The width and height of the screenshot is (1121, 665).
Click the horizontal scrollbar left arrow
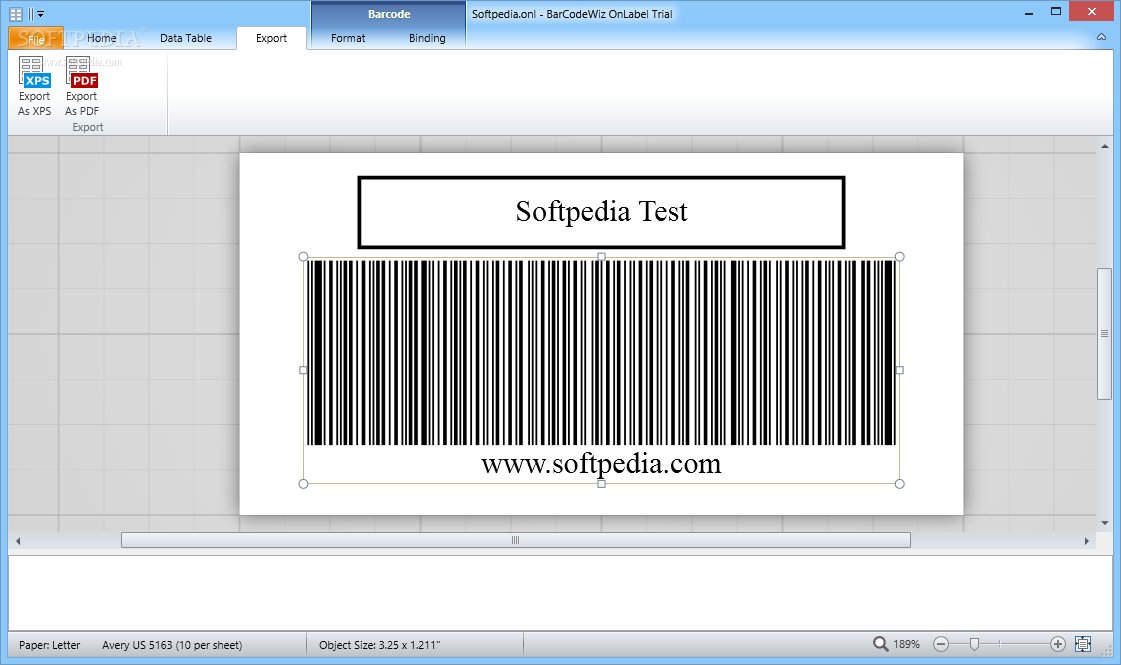tap(18, 541)
